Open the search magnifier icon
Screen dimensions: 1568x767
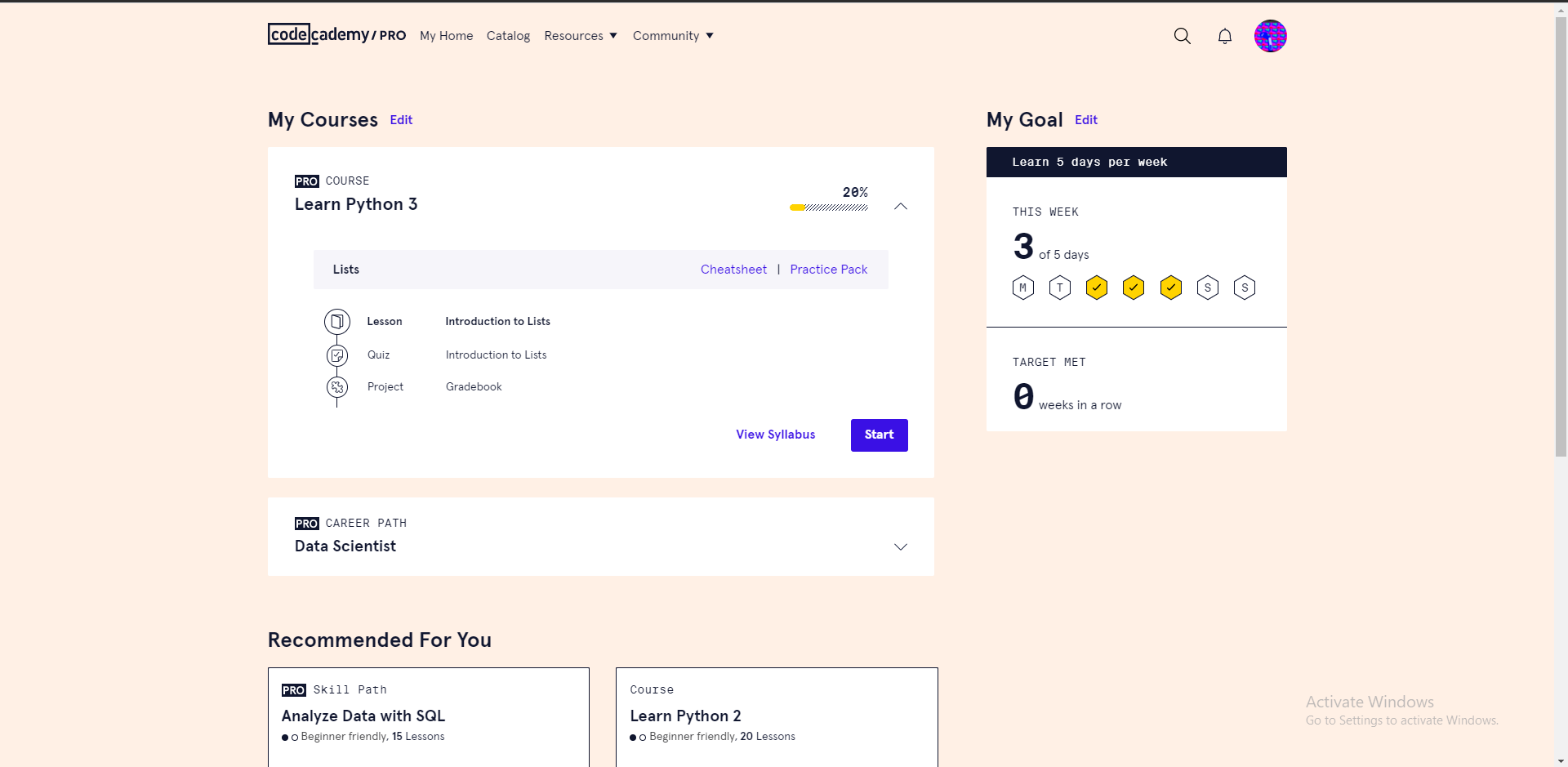coord(1182,36)
